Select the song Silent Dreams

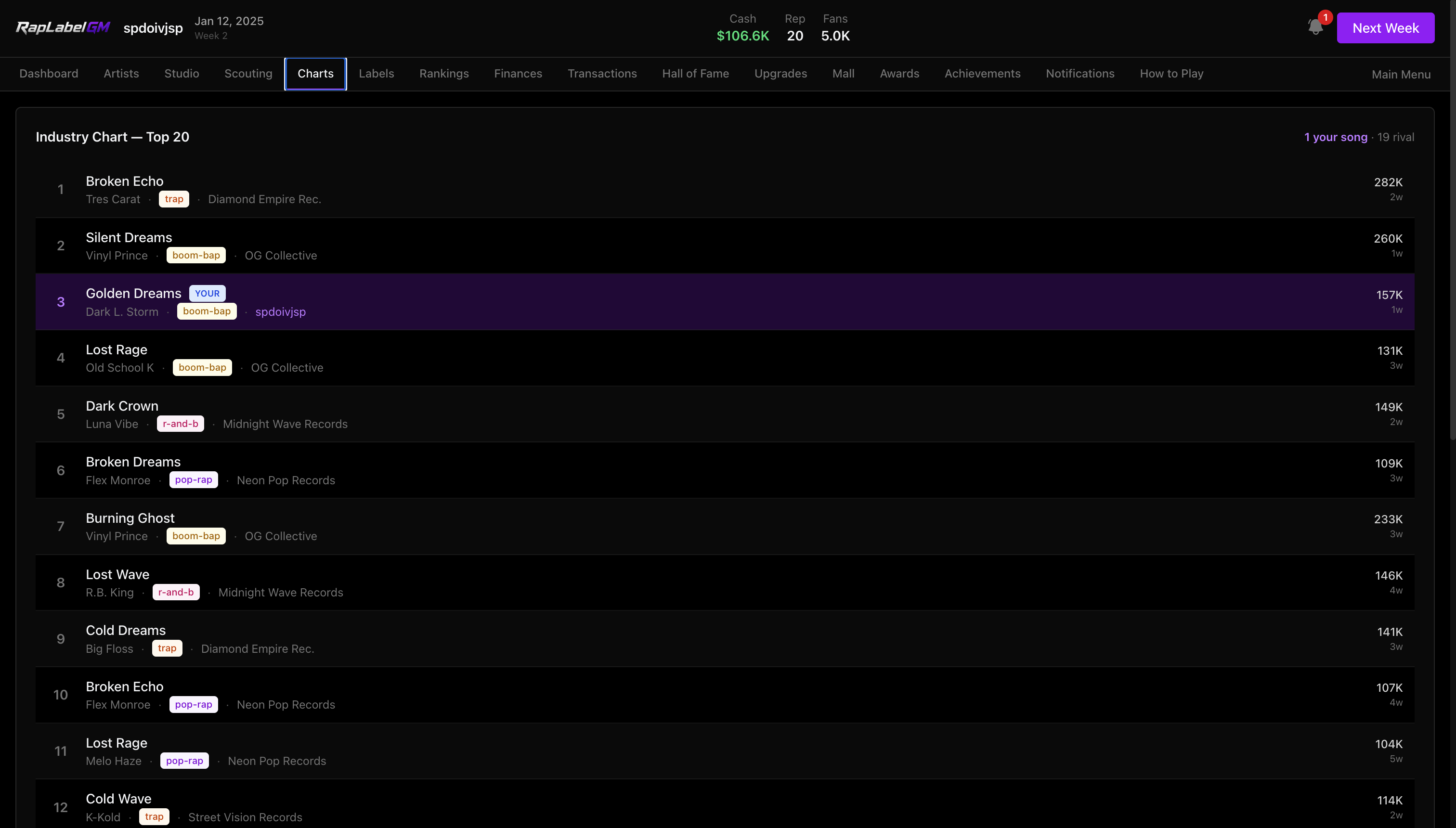pos(129,238)
